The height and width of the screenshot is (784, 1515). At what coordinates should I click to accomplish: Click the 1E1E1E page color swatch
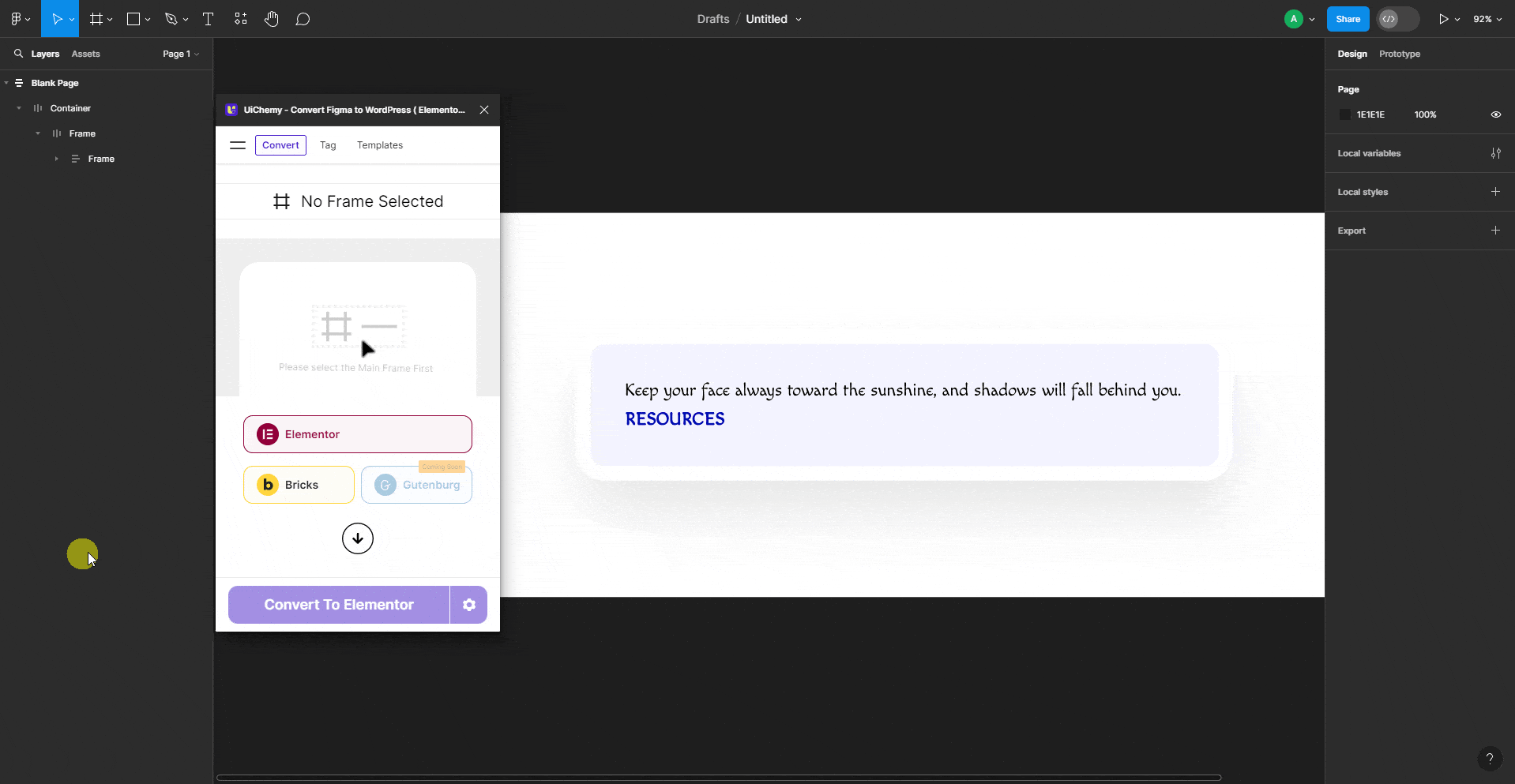[x=1345, y=114]
